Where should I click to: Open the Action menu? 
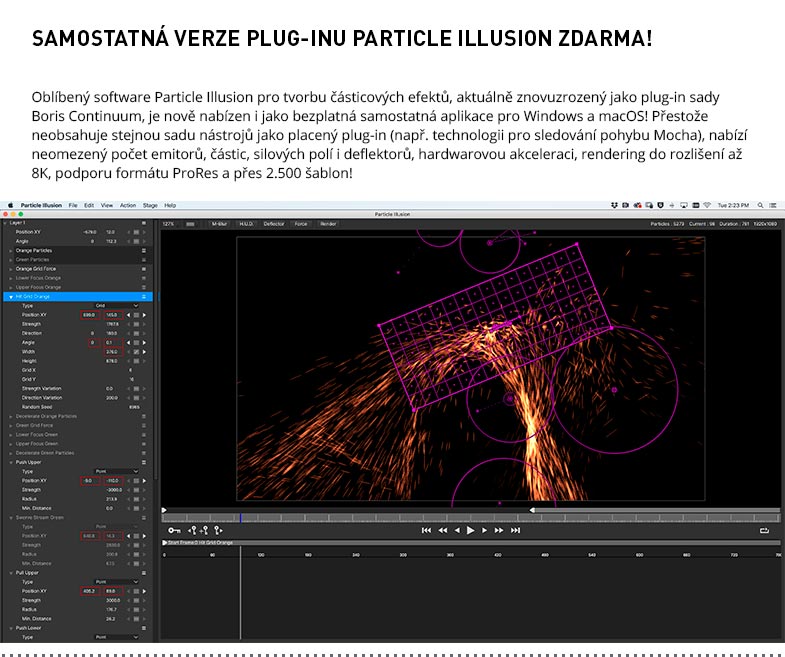(x=128, y=205)
